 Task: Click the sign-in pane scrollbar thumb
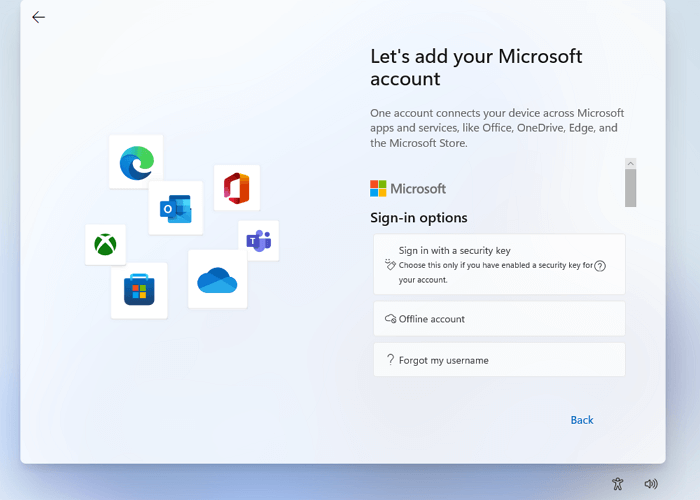[630, 188]
